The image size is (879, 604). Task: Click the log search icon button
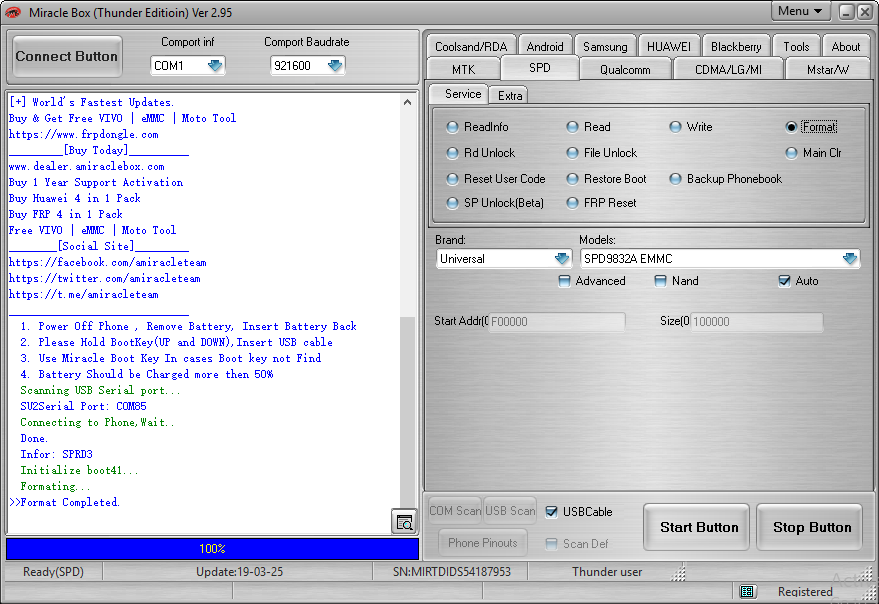point(404,522)
